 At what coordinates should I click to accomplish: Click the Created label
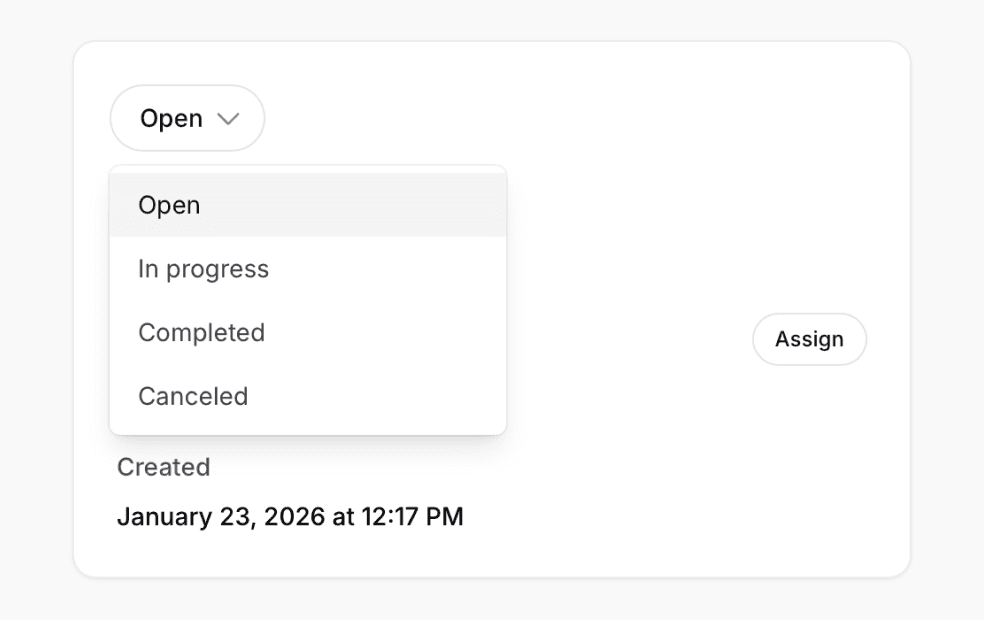click(163, 467)
